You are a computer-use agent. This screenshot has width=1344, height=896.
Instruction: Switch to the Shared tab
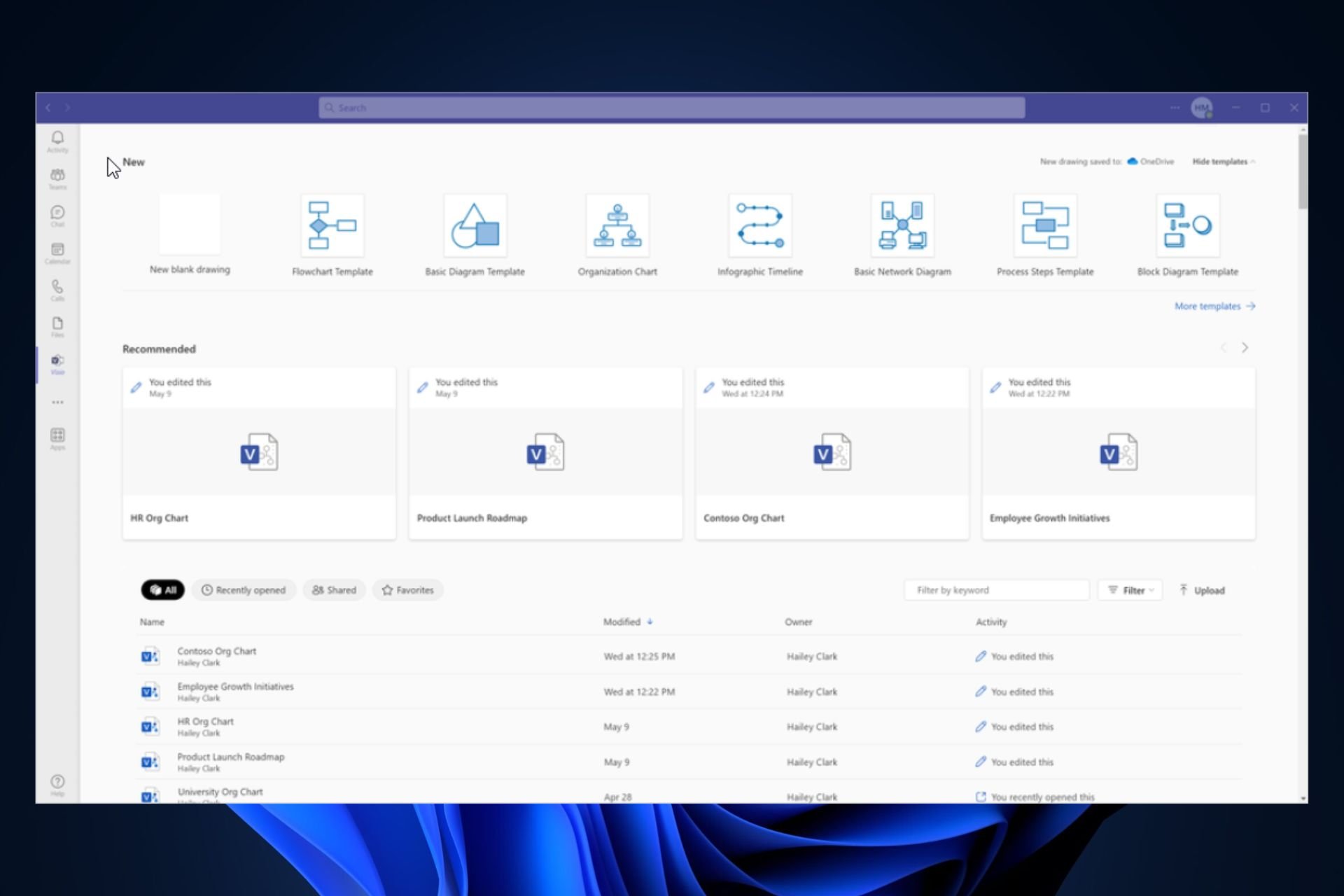[x=334, y=590]
